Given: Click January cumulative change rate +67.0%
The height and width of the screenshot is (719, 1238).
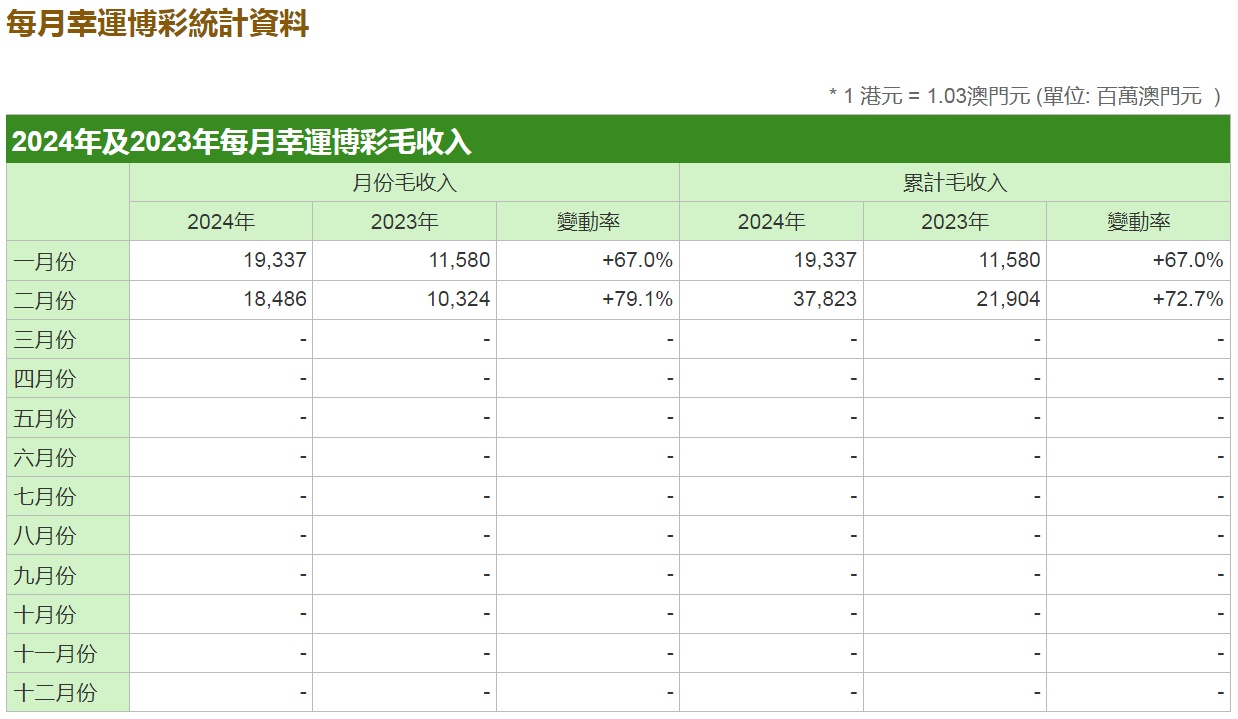Looking at the screenshot, I should 1188,260.
